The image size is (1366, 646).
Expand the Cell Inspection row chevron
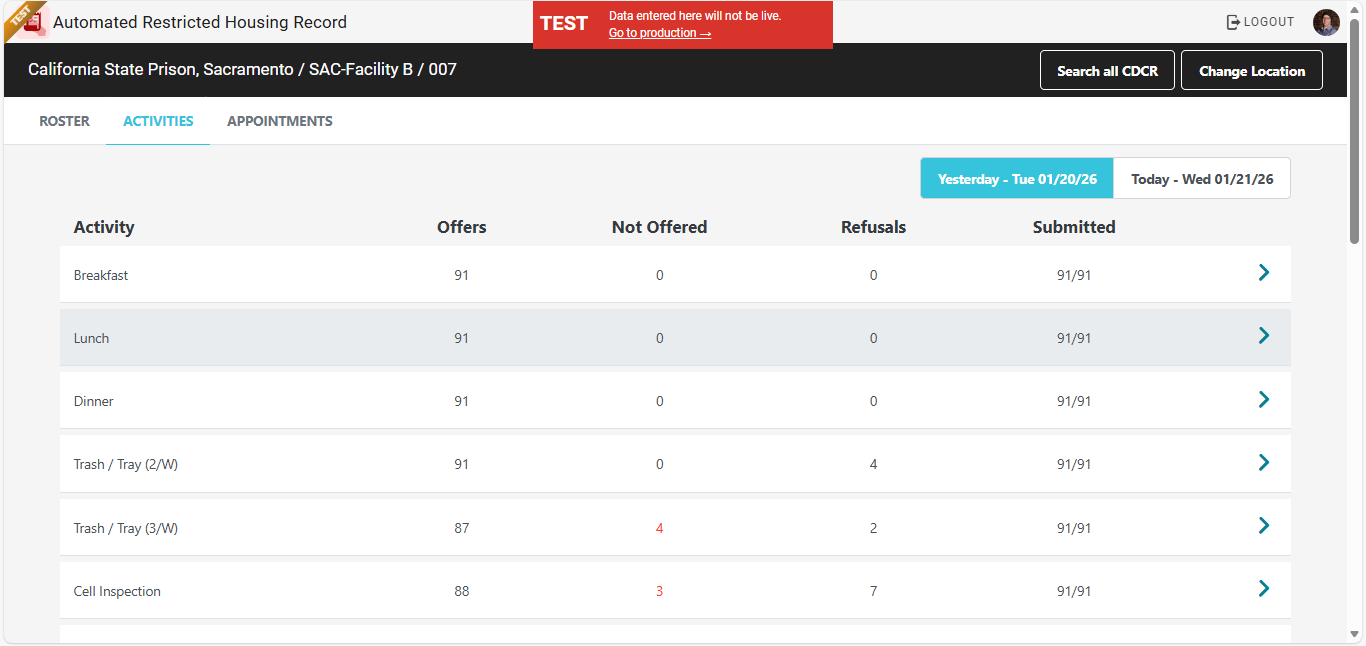tap(1264, 588)
